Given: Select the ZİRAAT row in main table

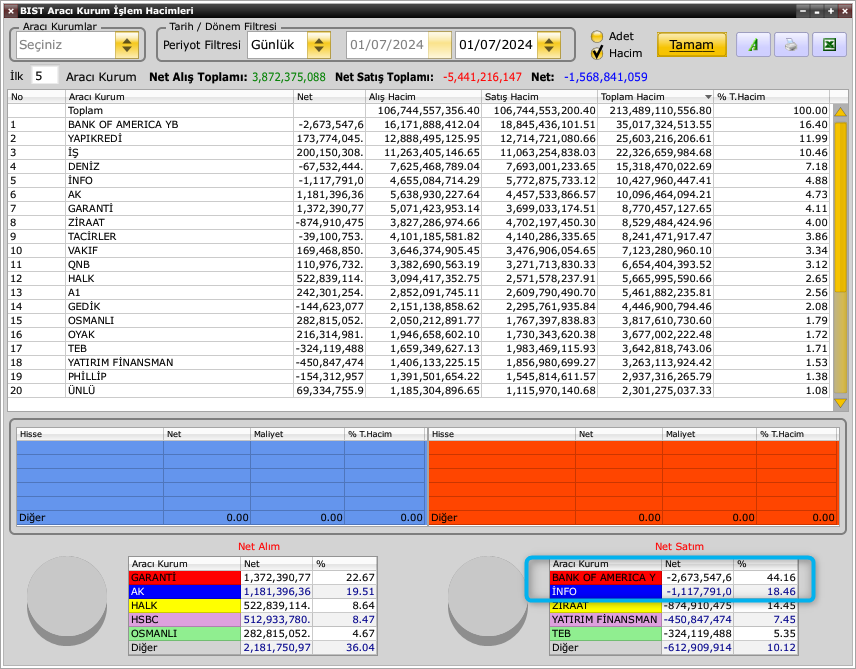Looking at the screenshot, I should [x=419, y=223].
